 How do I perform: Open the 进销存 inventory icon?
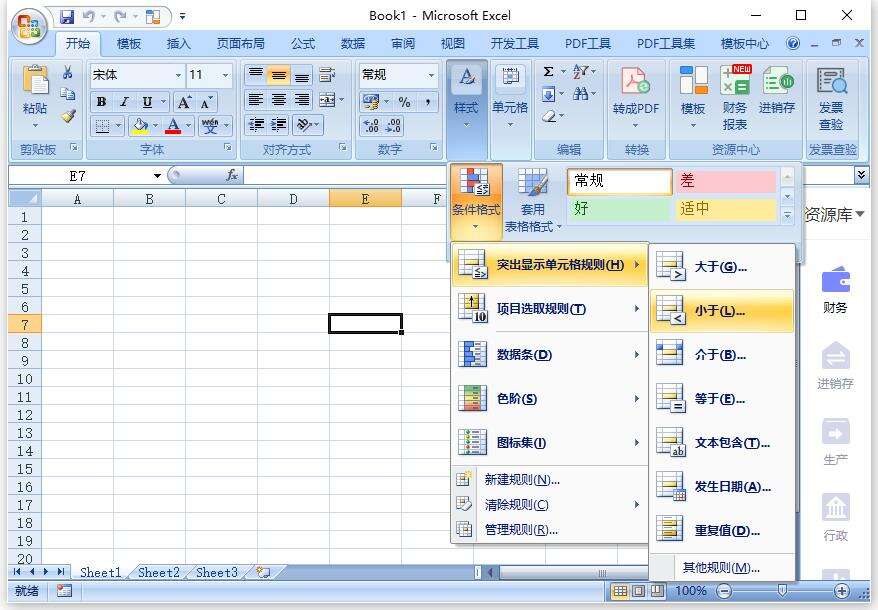(777, 90)
